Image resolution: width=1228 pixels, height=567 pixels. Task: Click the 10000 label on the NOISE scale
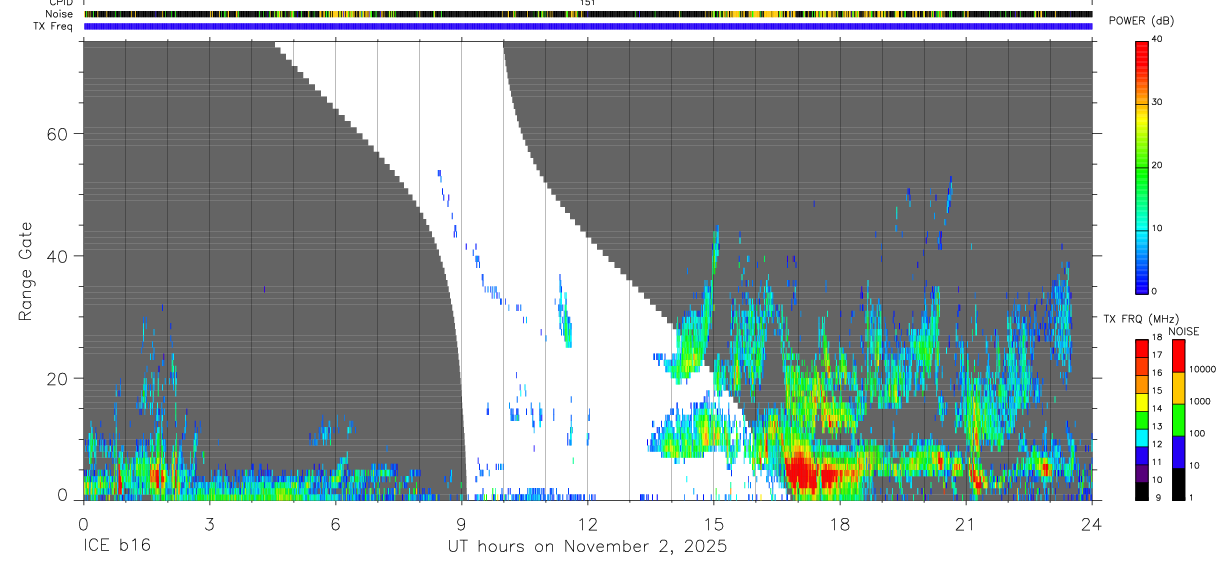pos(1203,370)
